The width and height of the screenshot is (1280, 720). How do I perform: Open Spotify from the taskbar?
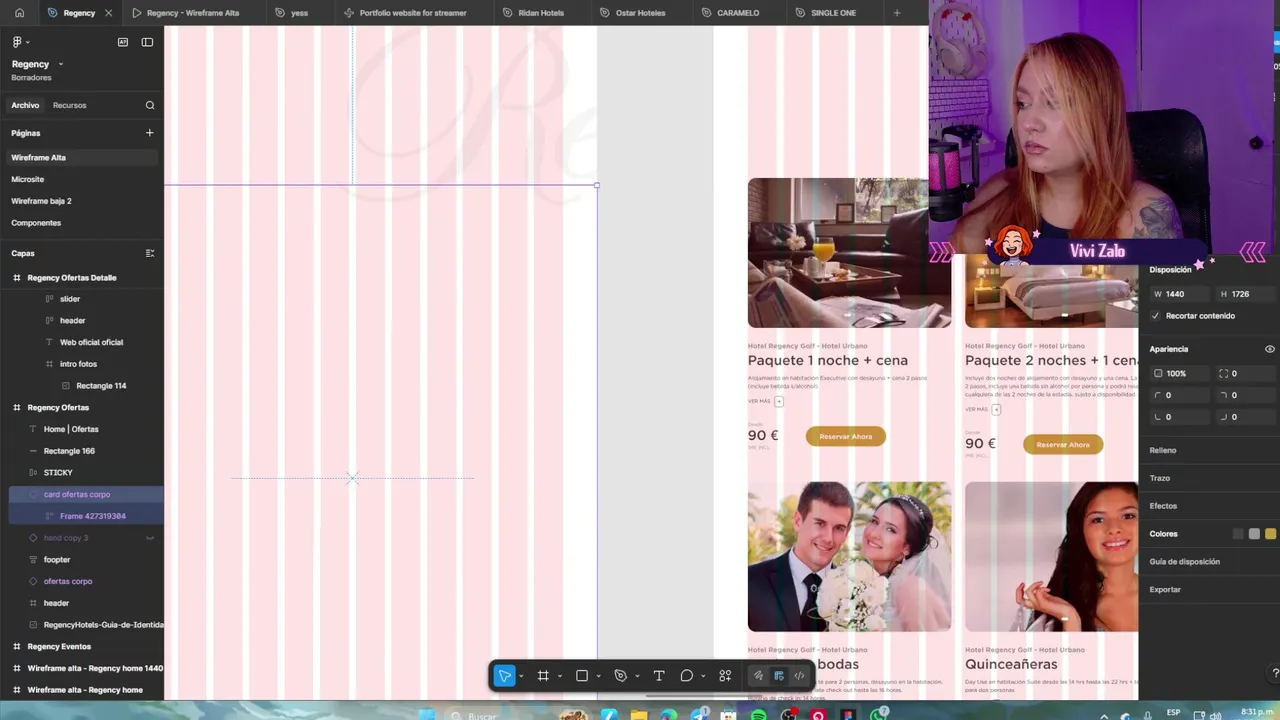[759, 714]
